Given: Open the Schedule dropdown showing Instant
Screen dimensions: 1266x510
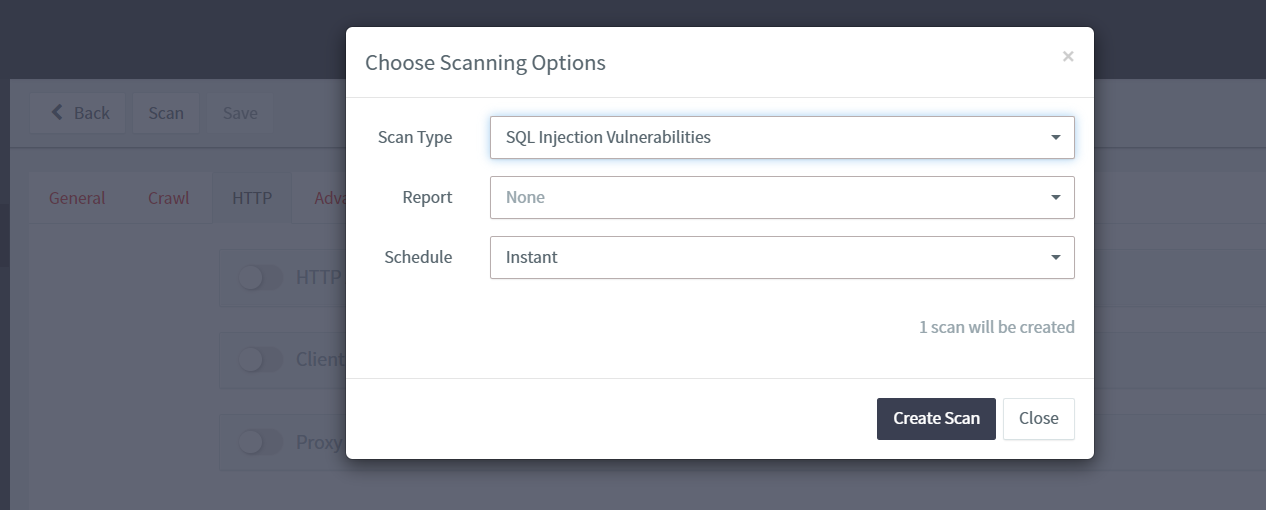Looking at the screenshot, I should click(770, 258).
